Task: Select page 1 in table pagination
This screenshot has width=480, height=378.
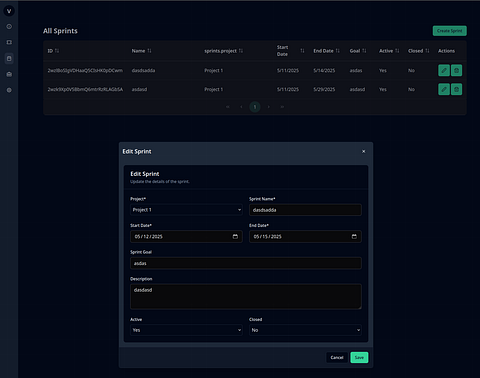Action: (255, 107)
